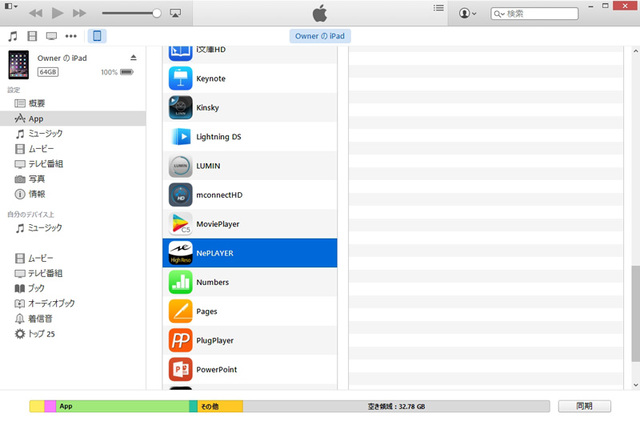Open the account user dropdown
Image resolution: width=640 pixels, height=422 pixels.
point(467,14)
